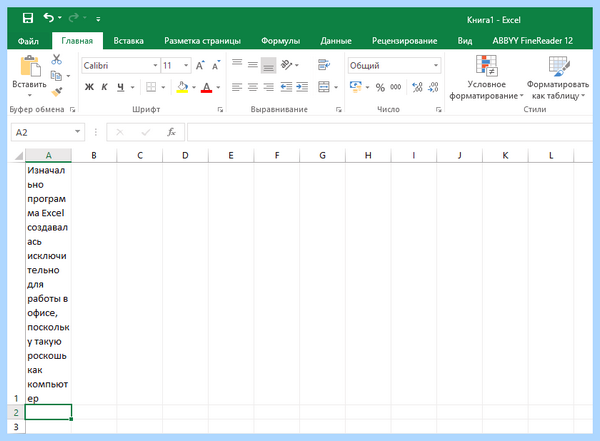Toggle wrap text in cell
The image size is (600, 441).
click(x=324, y=65)
